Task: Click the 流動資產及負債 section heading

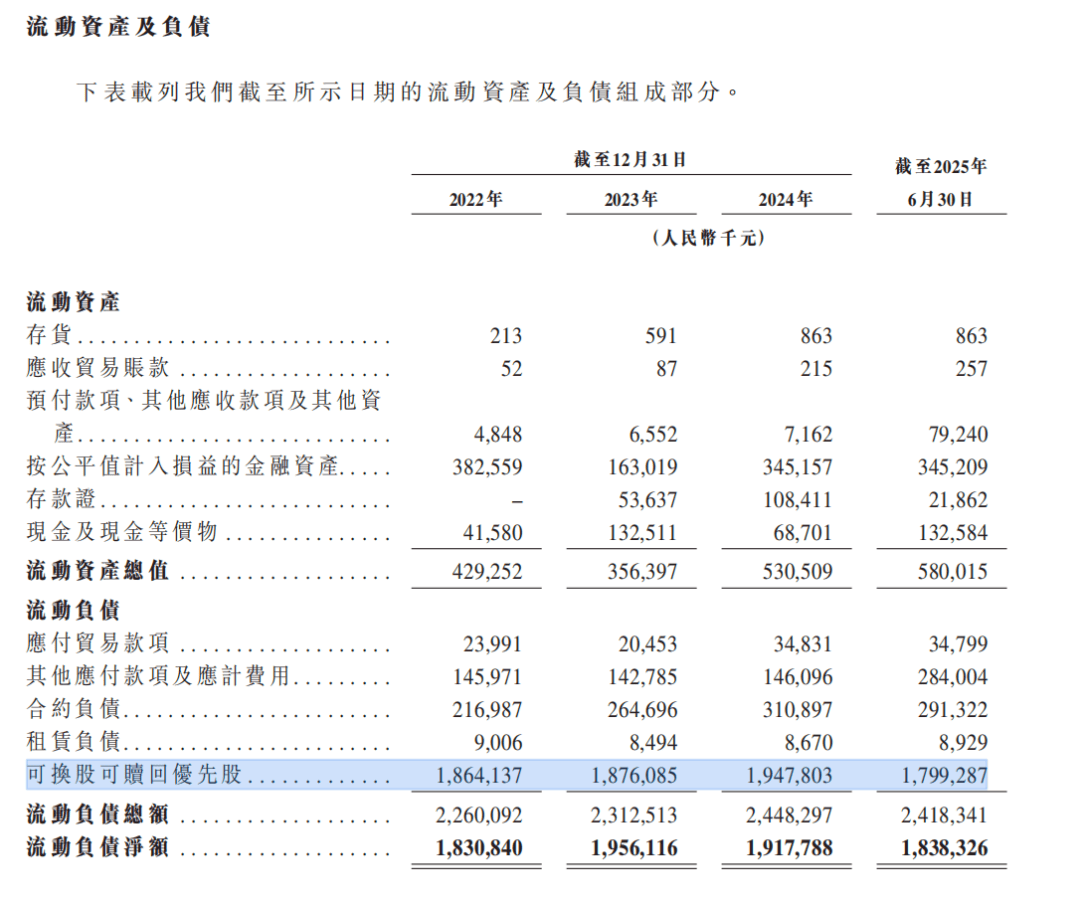Action: tap(118, 27)
